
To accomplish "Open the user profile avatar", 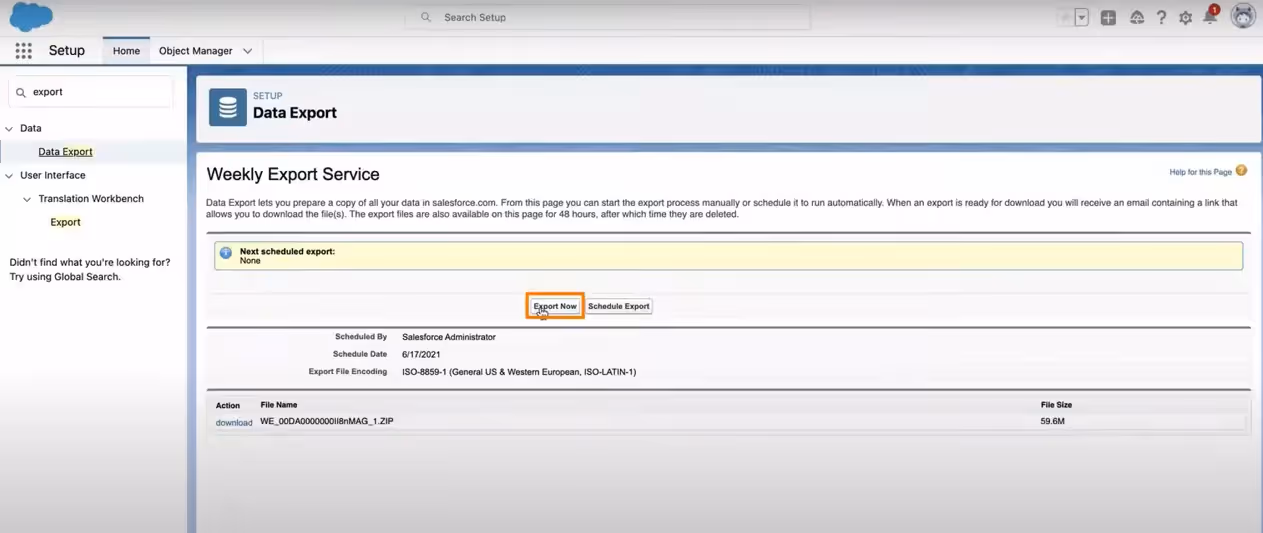I will pos(1243,16).
